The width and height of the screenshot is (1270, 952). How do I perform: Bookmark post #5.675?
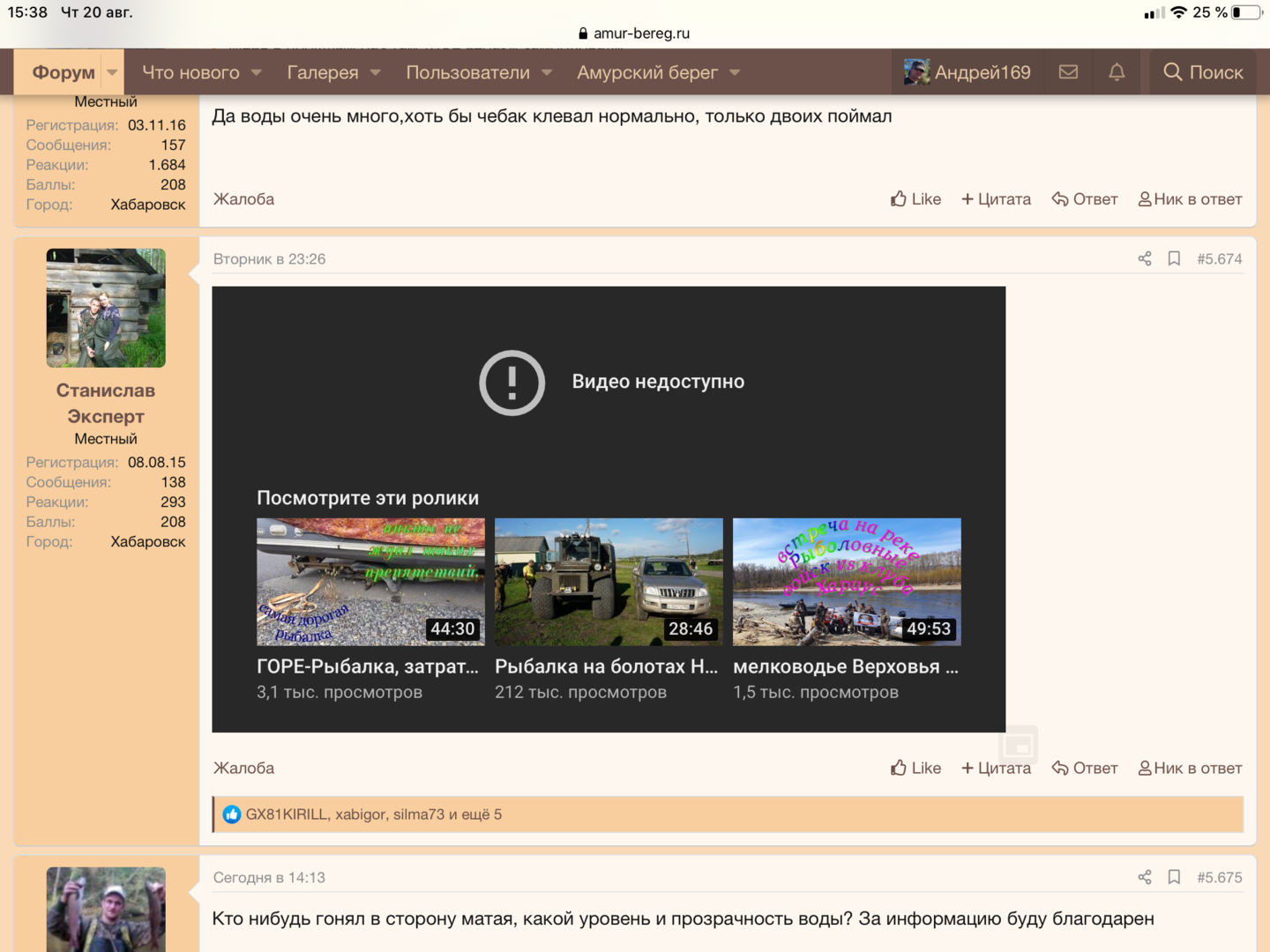(x=1174, y=877)
